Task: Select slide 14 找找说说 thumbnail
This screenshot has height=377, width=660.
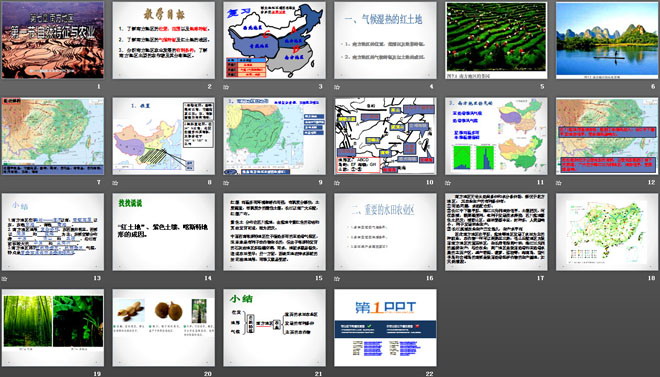Action: coord(164,232)
